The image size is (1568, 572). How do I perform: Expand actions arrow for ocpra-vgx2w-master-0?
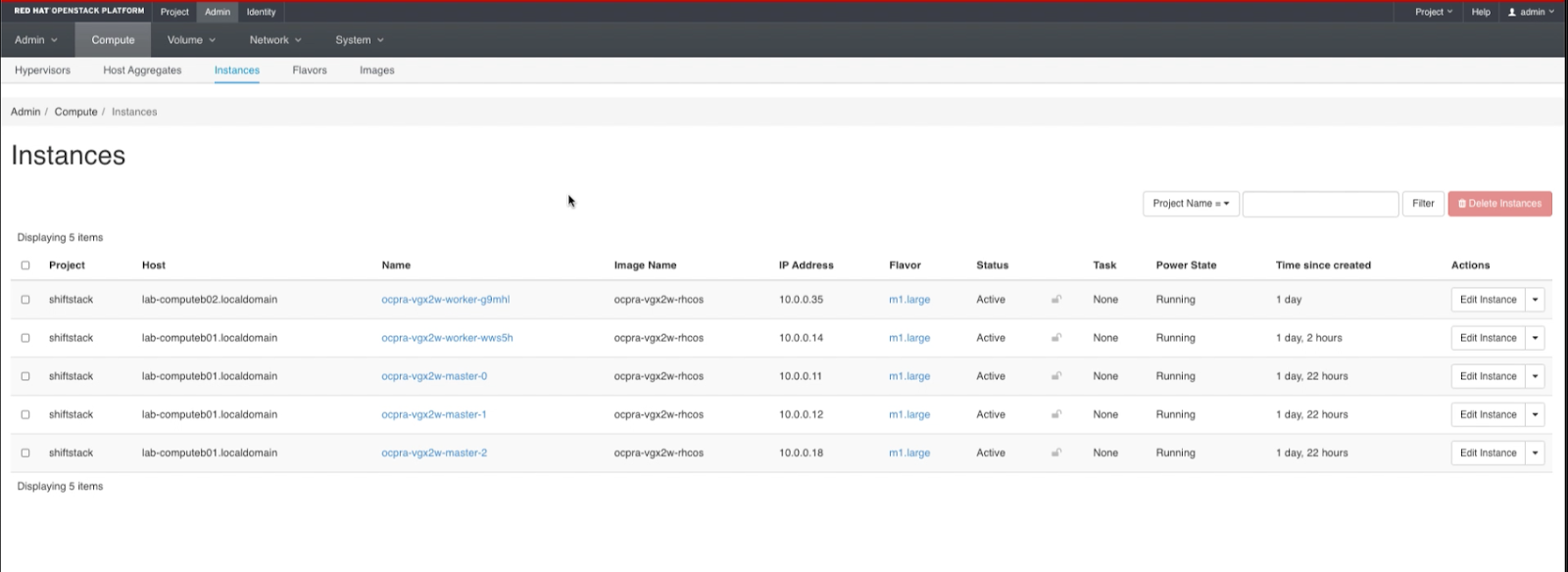click(x=1535, y=376)
